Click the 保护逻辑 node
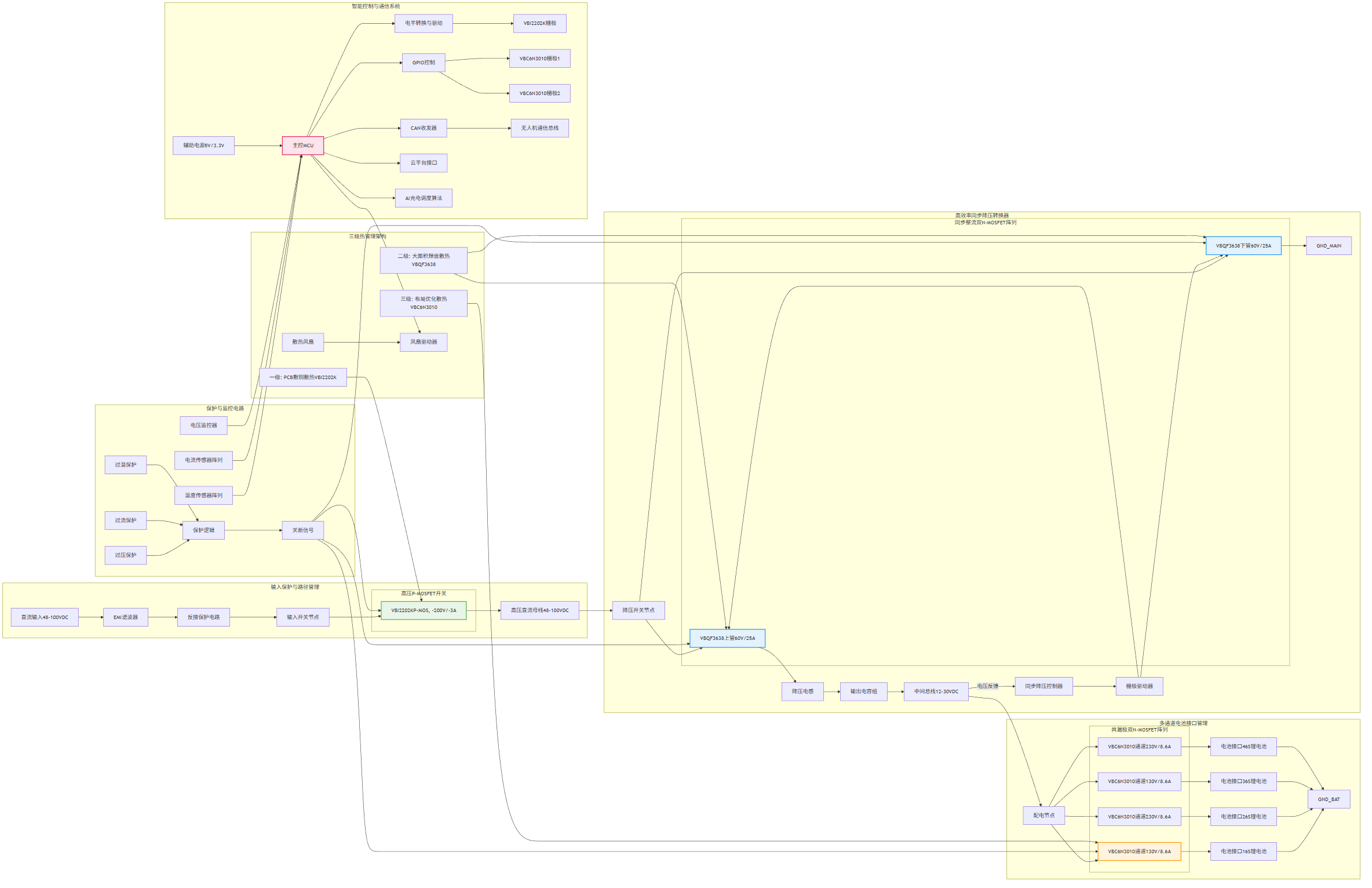The image size is (1372, 888). coord(203,530)
